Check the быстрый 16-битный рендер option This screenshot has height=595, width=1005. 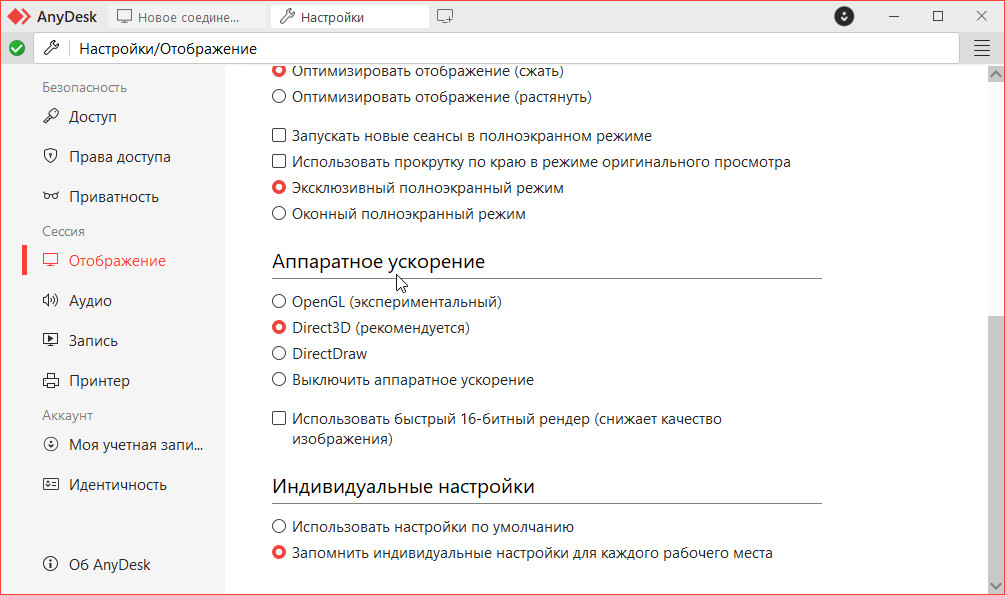[280, 419]
